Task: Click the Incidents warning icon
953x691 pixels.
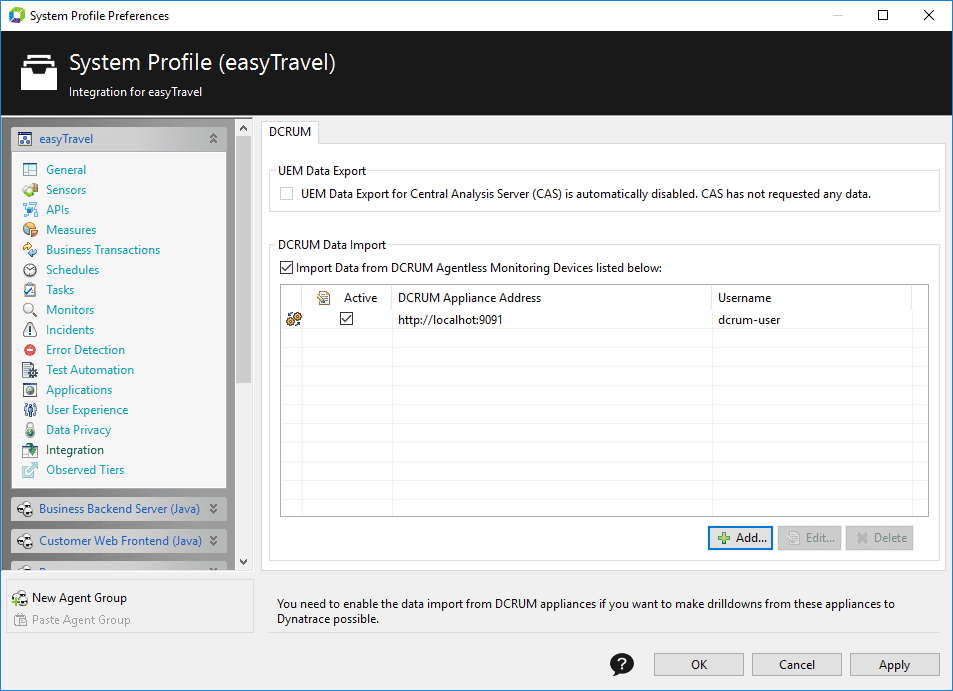Action: pyautogui.click(x=30, y=330)
